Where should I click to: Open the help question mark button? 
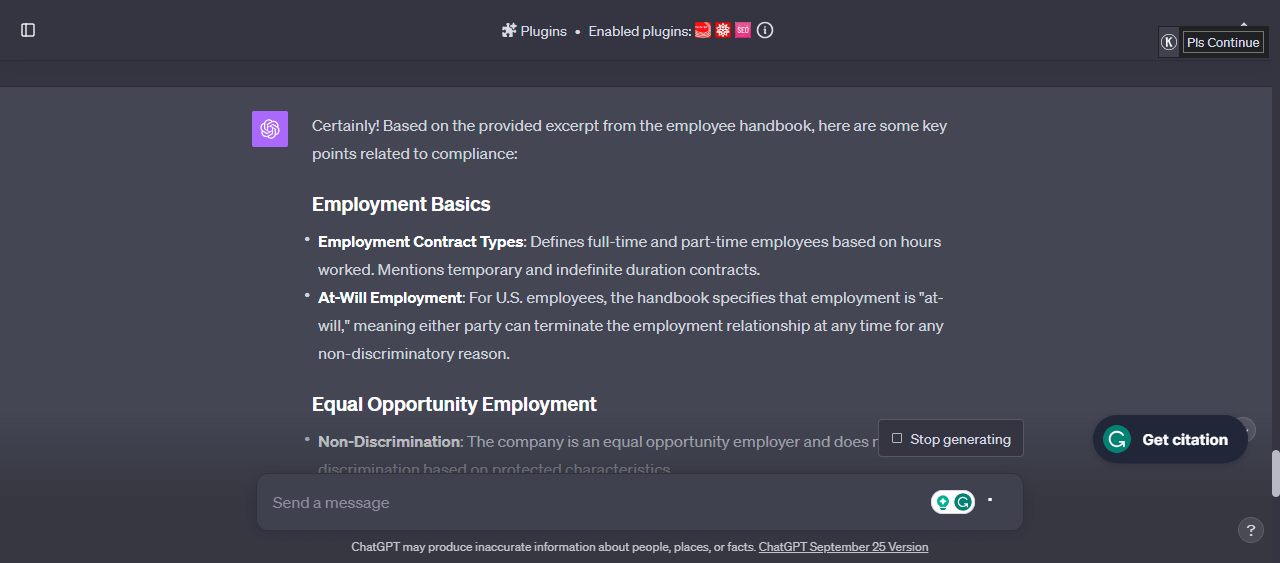click(x=1250, y=530)
